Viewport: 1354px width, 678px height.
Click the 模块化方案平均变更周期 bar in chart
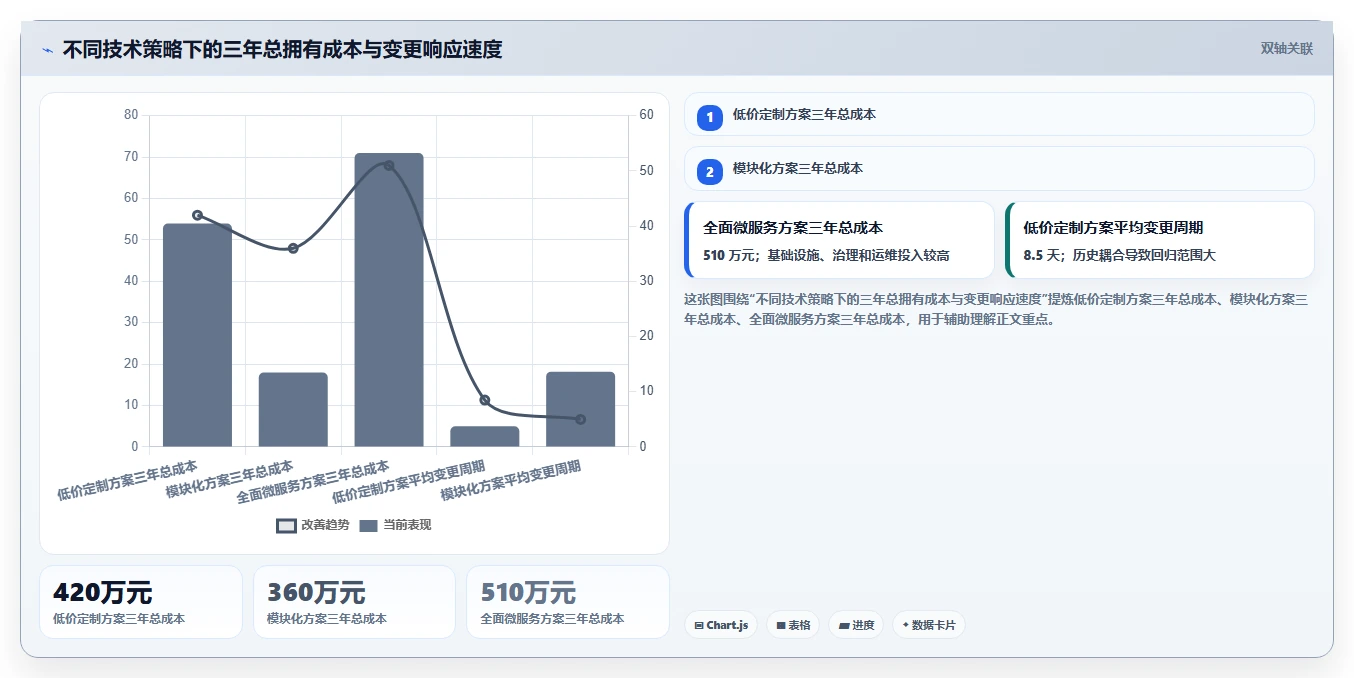point(581,409)
